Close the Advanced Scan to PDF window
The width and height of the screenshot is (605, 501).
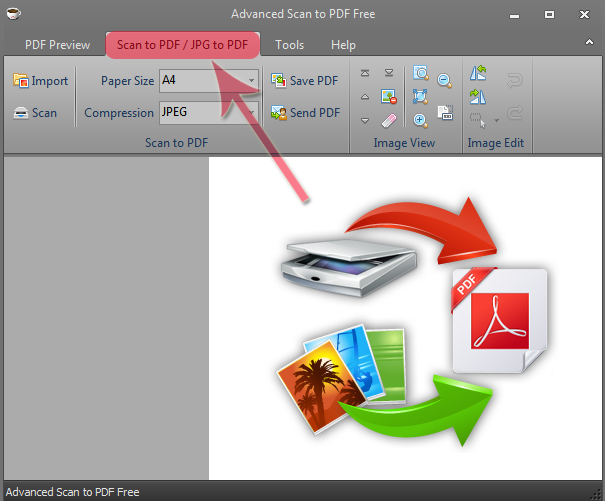coord(584,15)
